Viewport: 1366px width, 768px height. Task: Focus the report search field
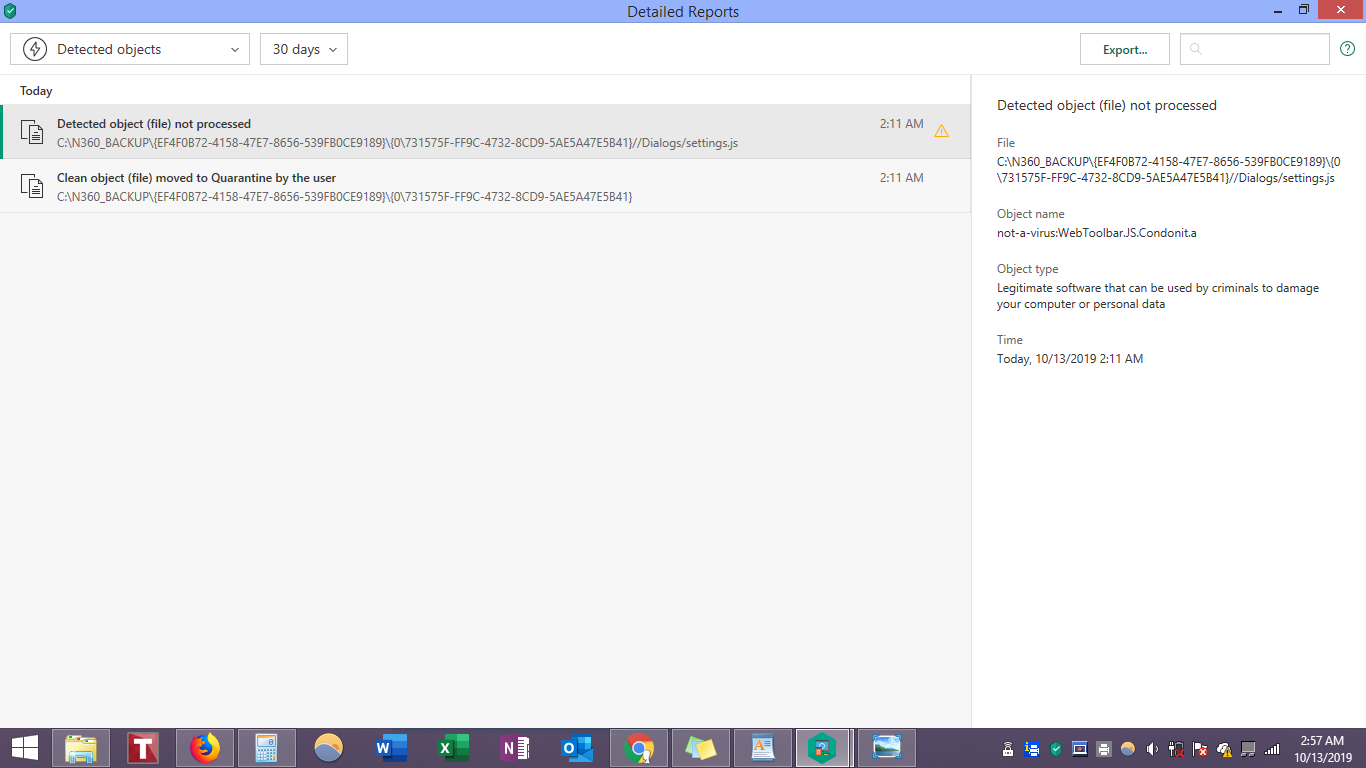pos(1255,49)
